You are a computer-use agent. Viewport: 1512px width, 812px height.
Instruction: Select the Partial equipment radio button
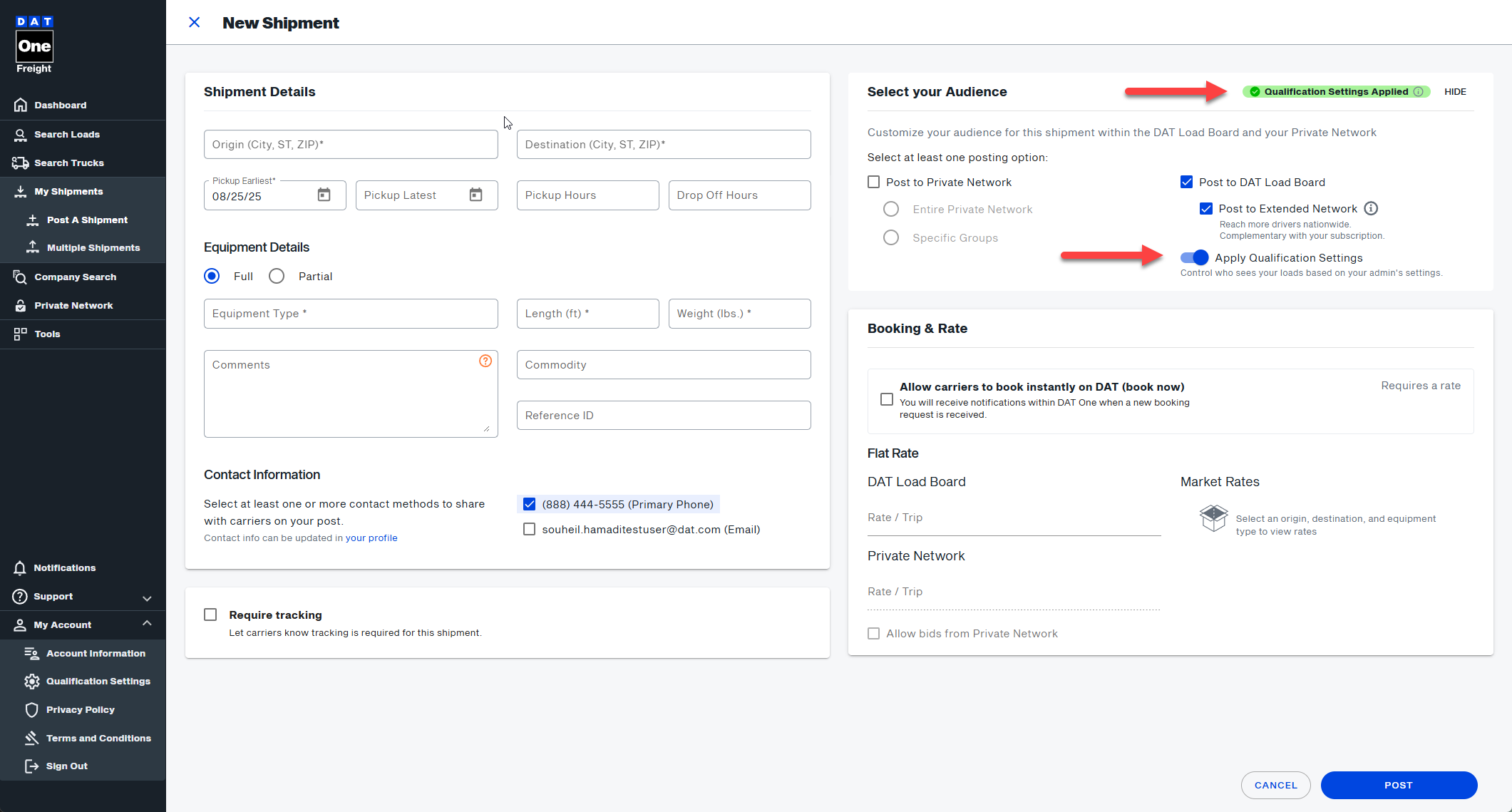pos(277,276)
